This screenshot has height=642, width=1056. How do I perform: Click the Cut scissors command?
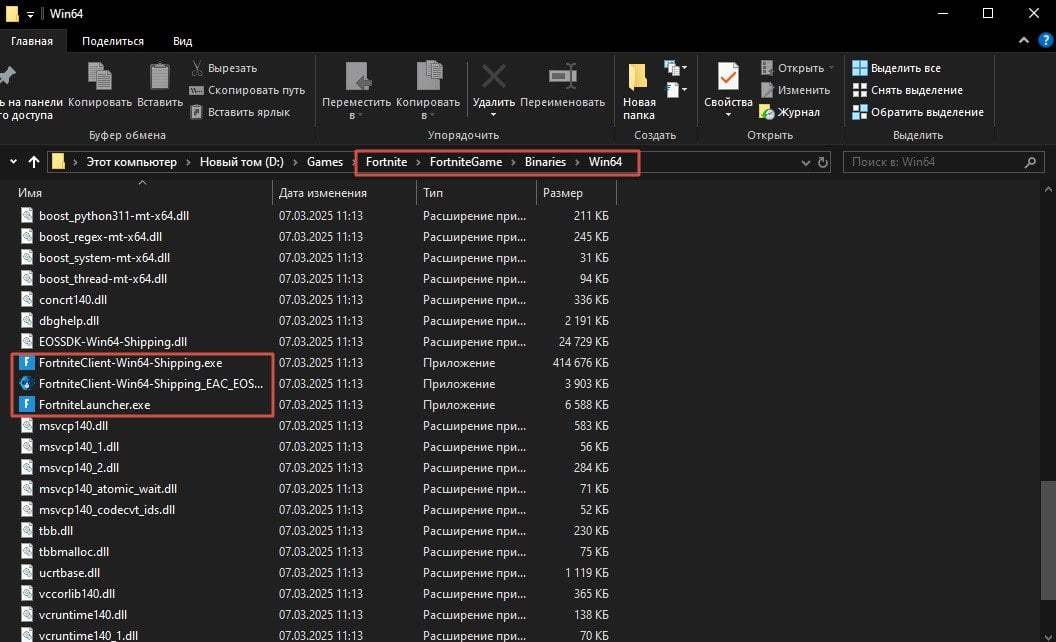pyautogui.click(x=224, y=68)
